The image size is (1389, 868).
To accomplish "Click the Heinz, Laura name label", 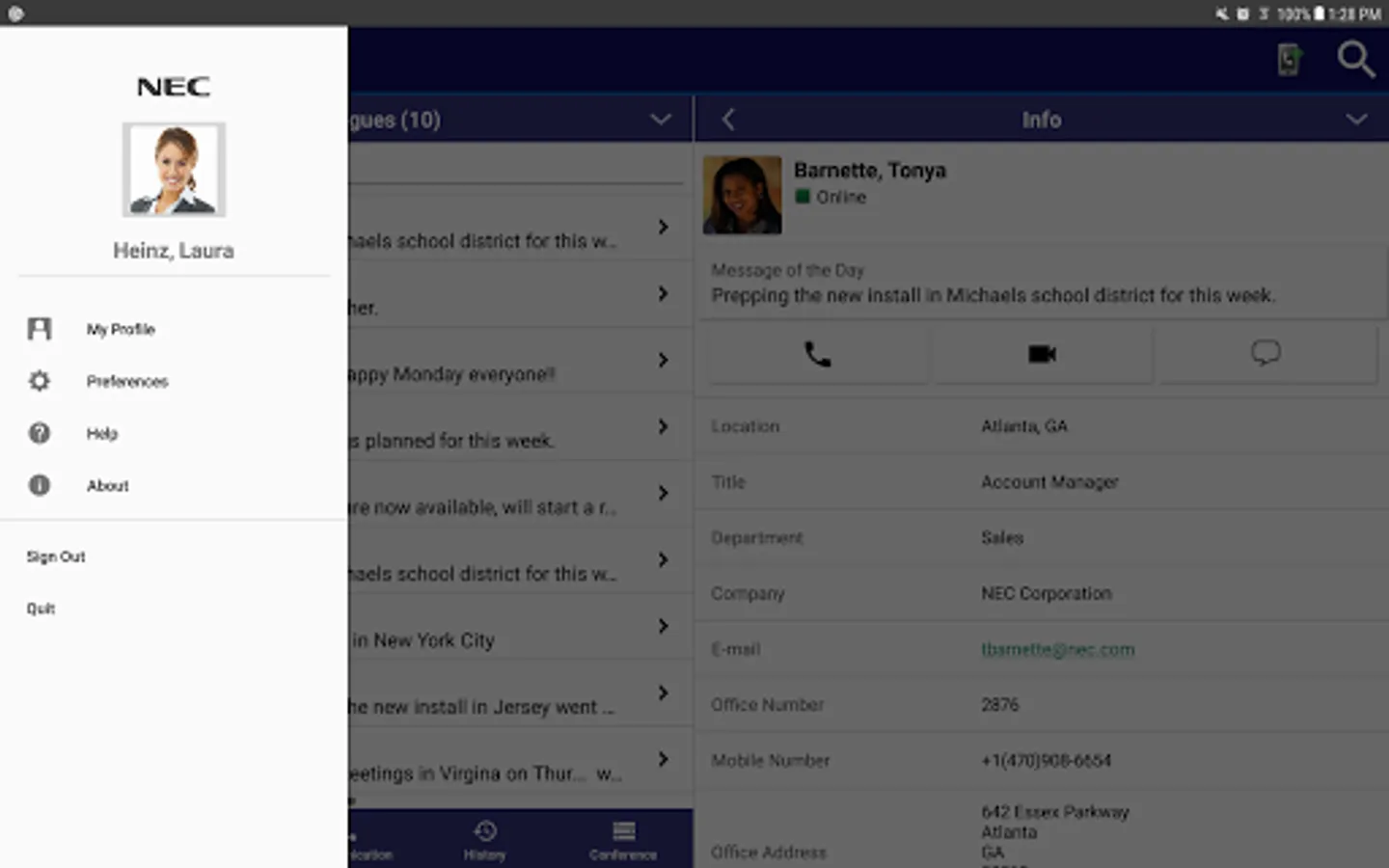I will (x=174, y=251).
